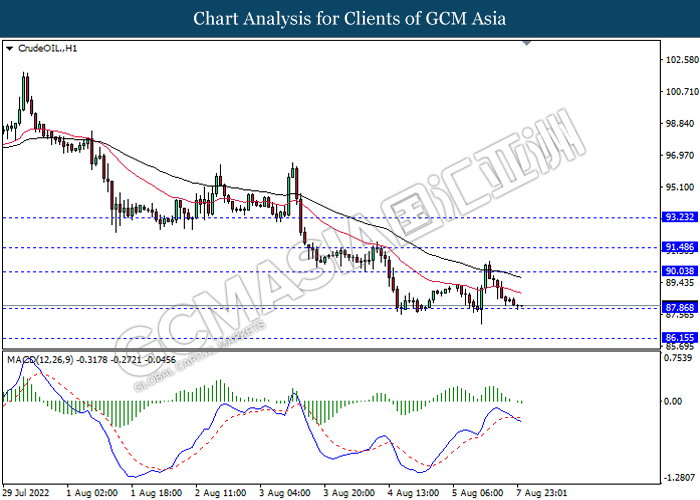Image resolution: width=700 pixels, height=500 pixels.
Task: Click the 4 Aug 13:00 time label
Action: (413, 493)
